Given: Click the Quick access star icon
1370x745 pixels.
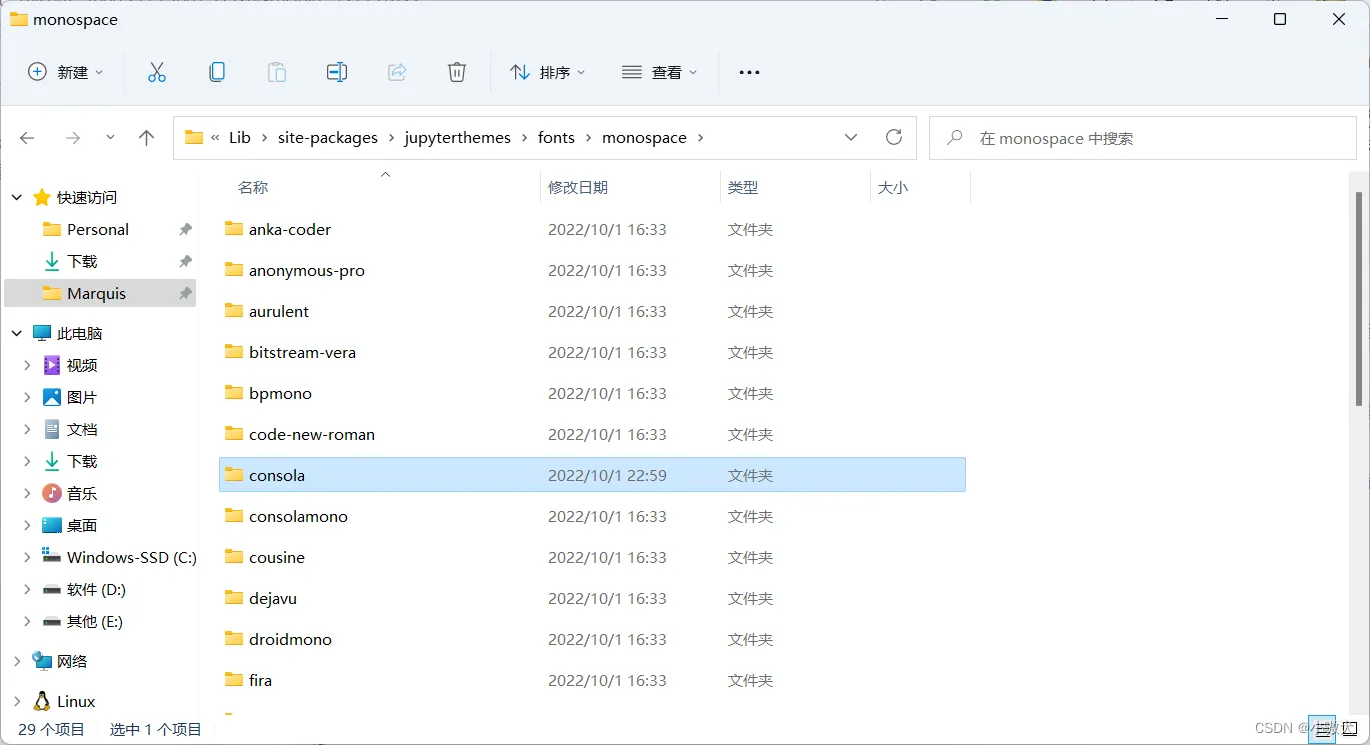Looking at the screenshot, I should 42,197.
